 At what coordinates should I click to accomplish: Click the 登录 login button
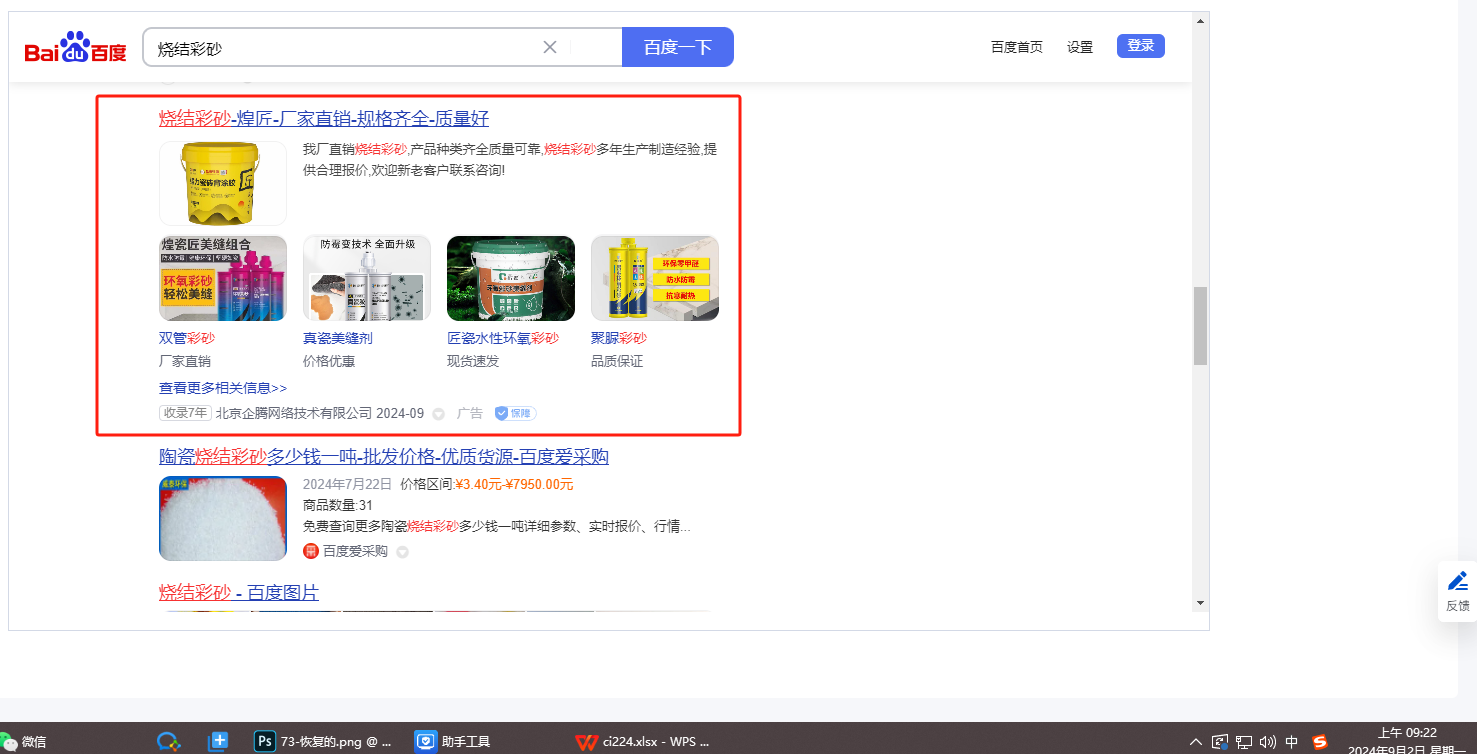point(1141,46)
